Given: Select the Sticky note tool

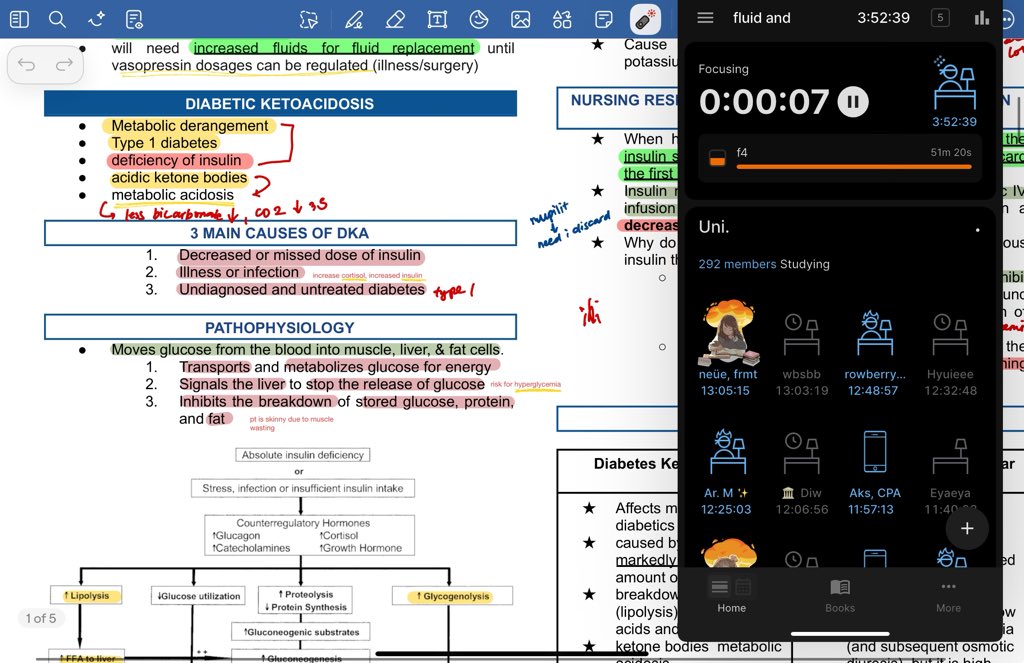Looking at the screenshot, I should (x=604, y=20).
